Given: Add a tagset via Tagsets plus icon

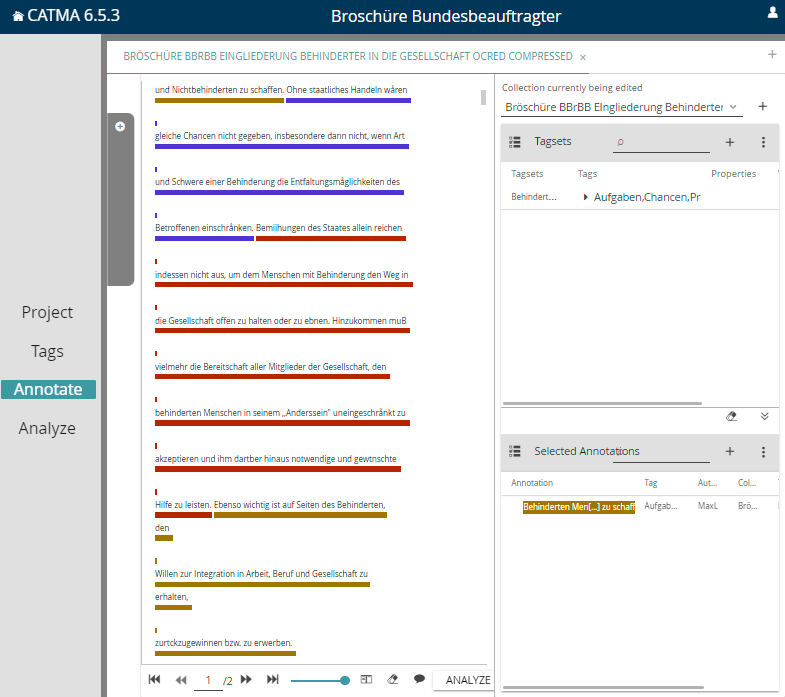Looking at the screenshot, I should click(730, 142).
